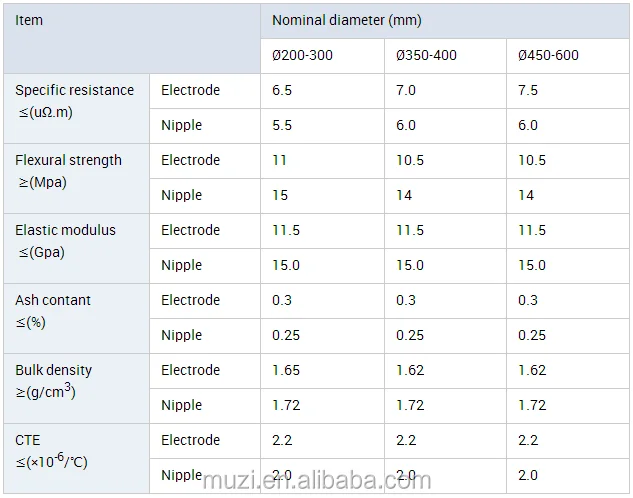Click the 11 flexural strength electrode value
Image resolution: width=633 pixels, height=498 pixels.
[x=280, y=160]
